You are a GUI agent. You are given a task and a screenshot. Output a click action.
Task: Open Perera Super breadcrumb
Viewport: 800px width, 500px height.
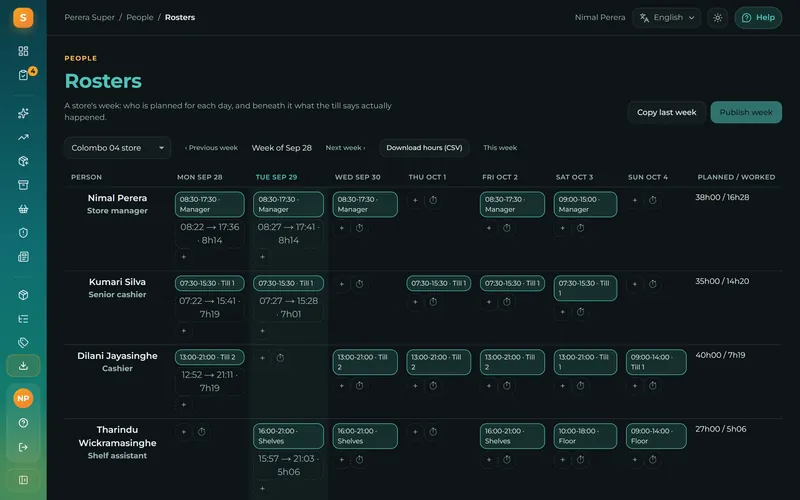tap(89, 17)
